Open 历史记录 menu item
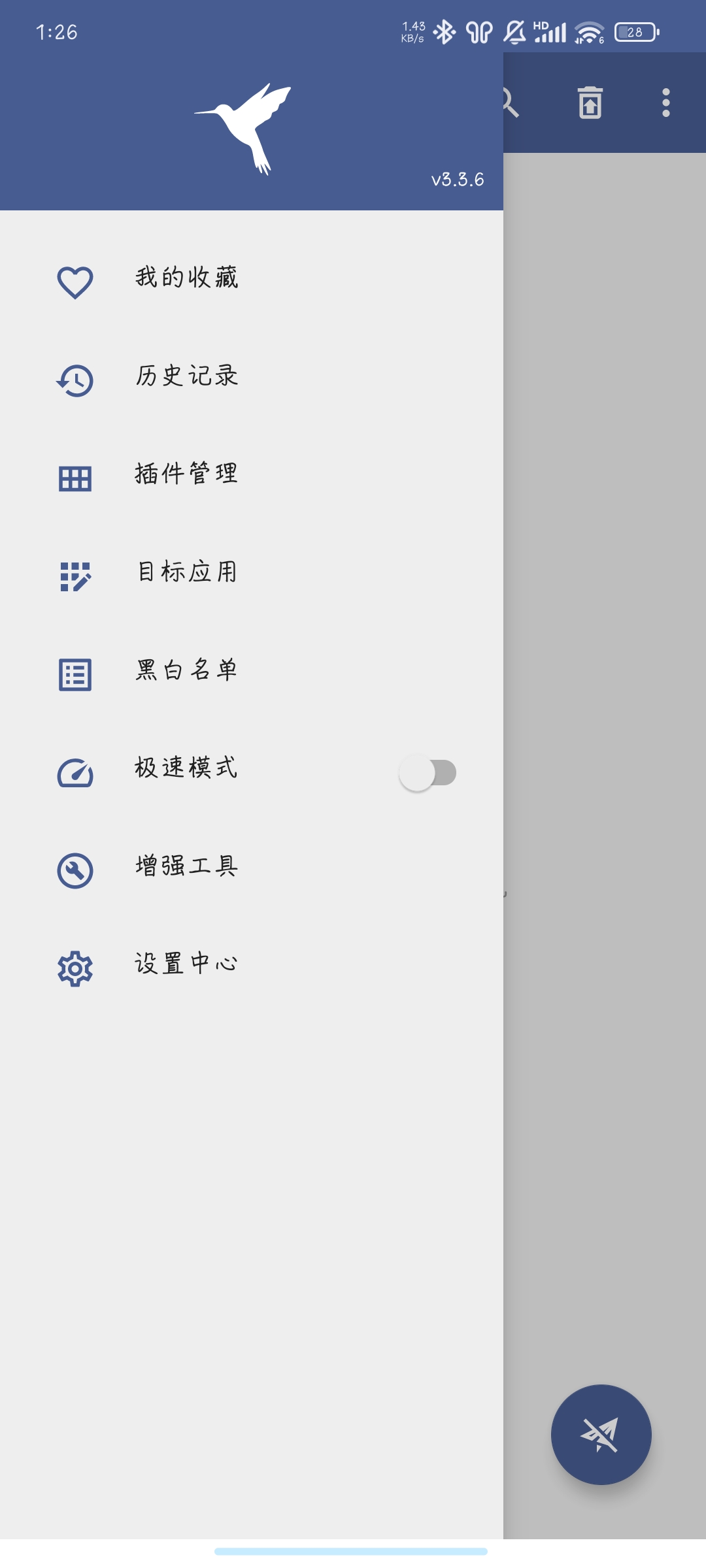The width and height of the screenshot is (706, 1568). (x=252, y=376)
